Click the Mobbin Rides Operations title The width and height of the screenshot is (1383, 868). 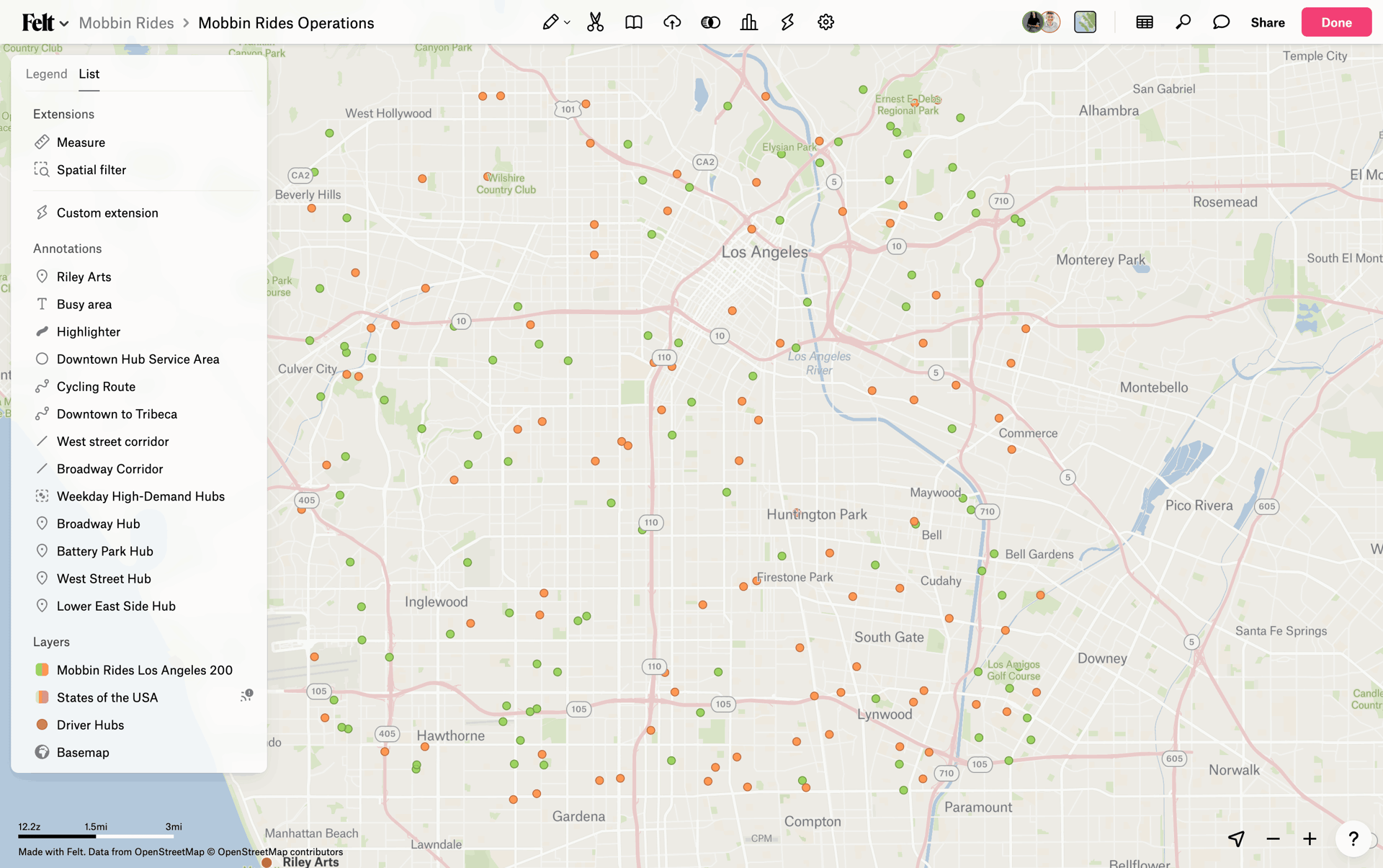click(x=286, y=22)
